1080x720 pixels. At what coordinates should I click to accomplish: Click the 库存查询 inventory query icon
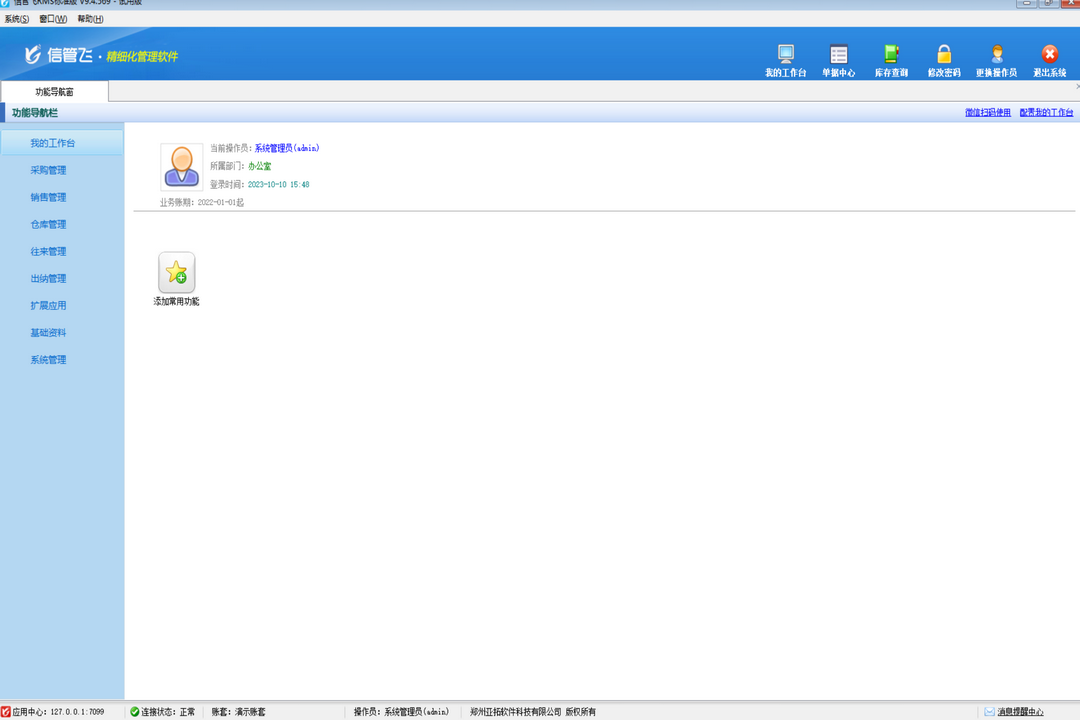point(891,55)
